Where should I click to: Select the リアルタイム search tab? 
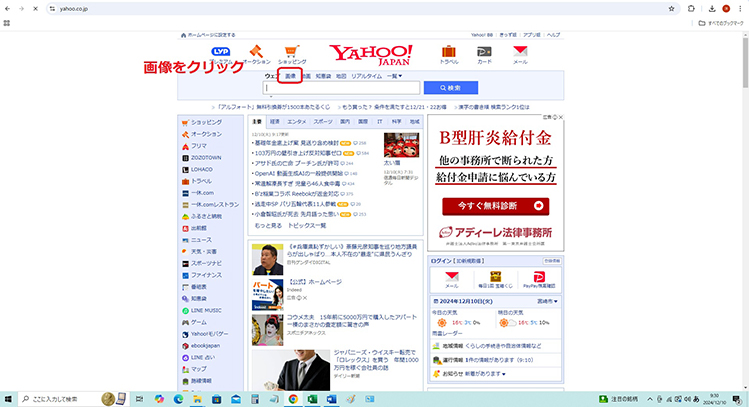tap(366, 76)
